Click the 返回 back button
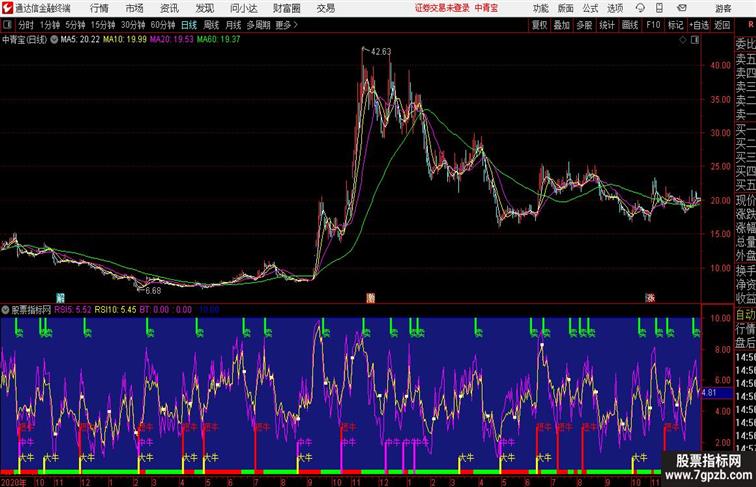756x487 pixels. 722,25
